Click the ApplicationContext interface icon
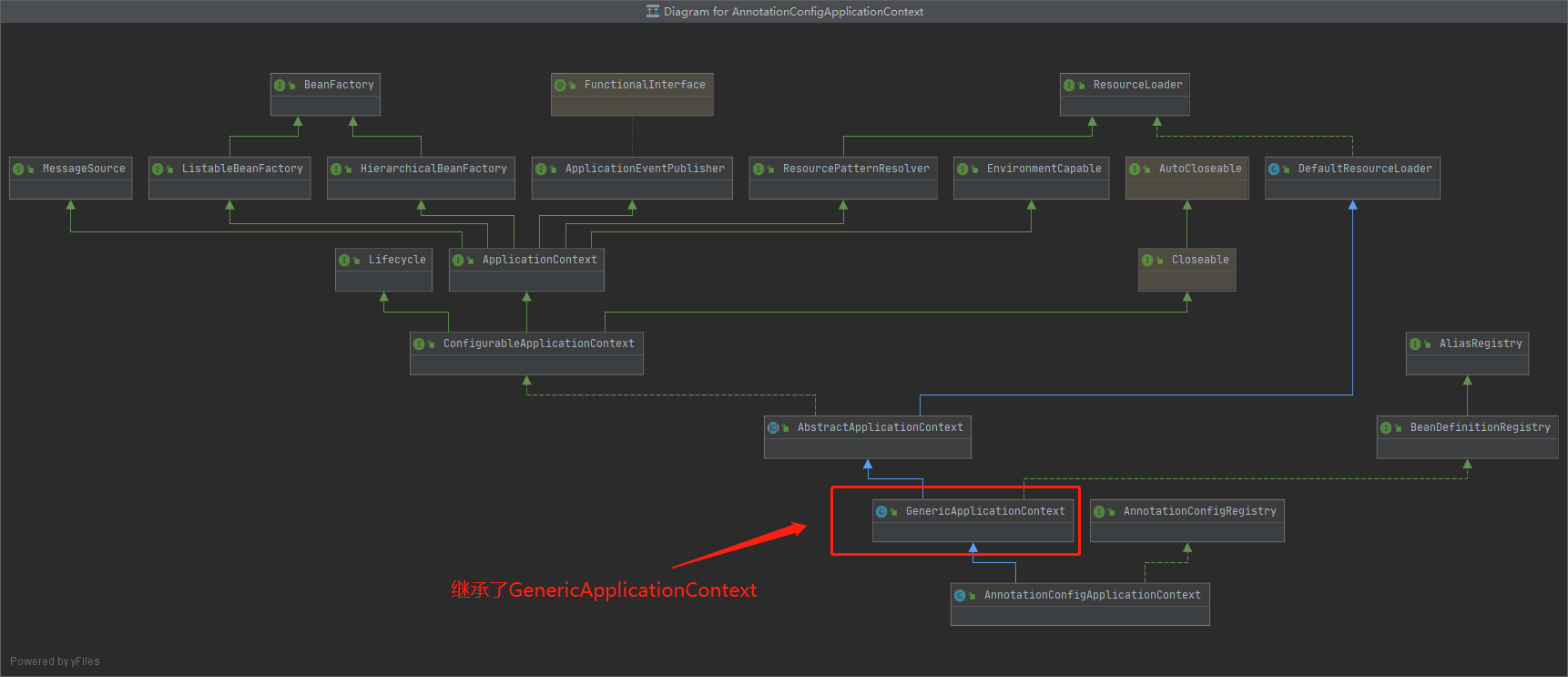1568x677 pixels. pyautogui.click(x=458, y=260)
